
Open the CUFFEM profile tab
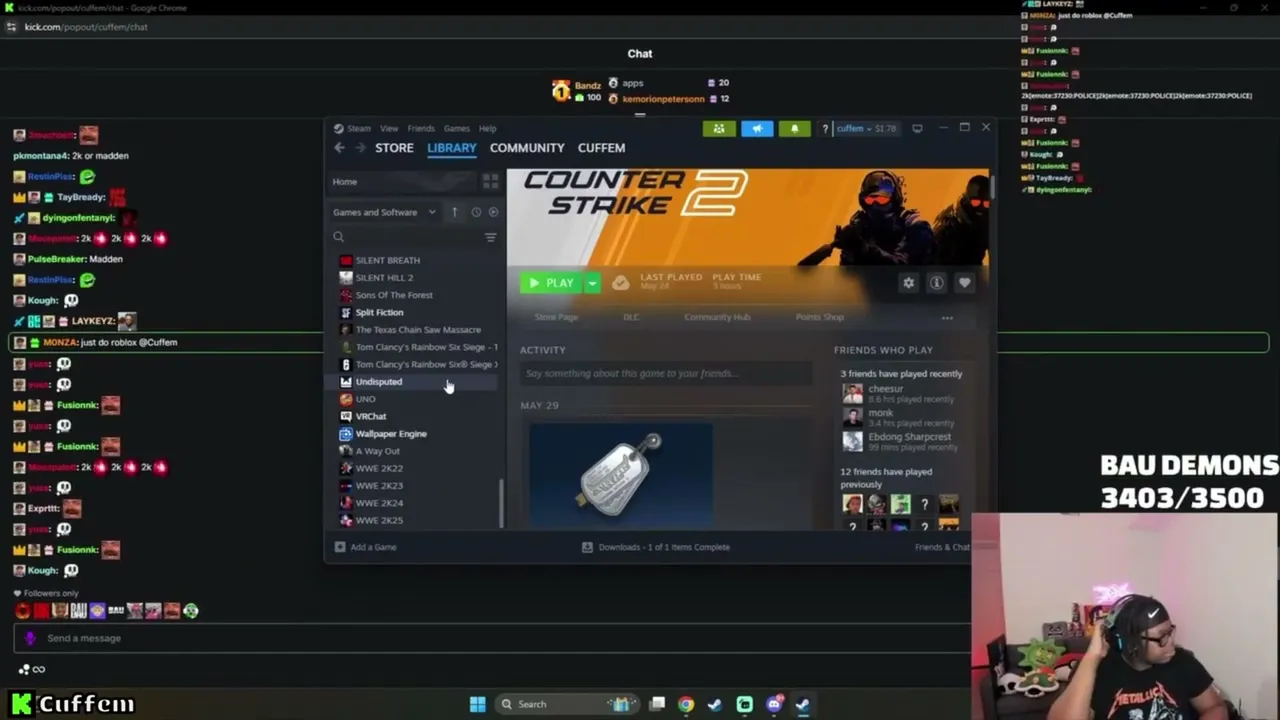coord(601,148)
